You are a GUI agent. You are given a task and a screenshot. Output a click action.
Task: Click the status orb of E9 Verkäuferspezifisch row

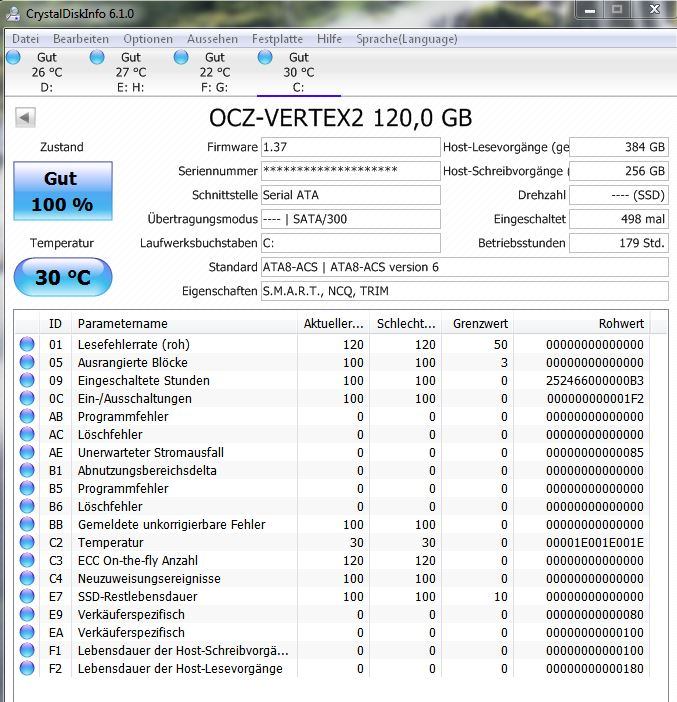coord(27,614)
